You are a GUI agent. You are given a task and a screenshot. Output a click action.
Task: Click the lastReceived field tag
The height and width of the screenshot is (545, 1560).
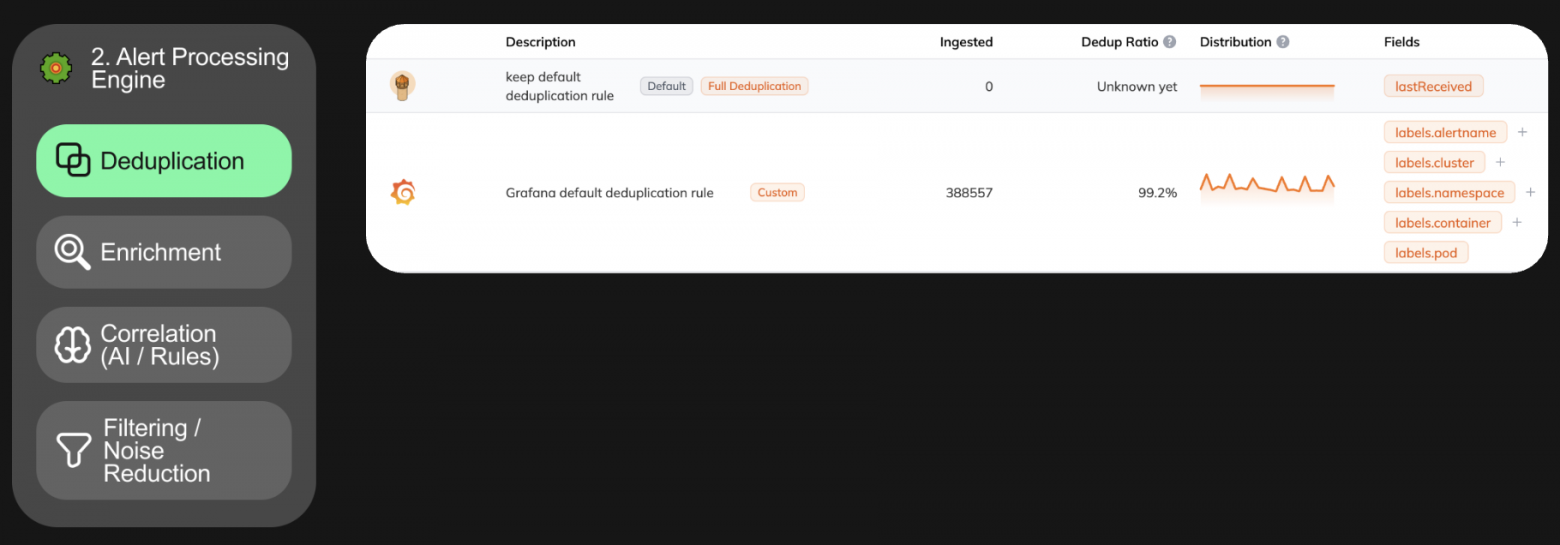pyautogui.click(x=1434, y=86)
